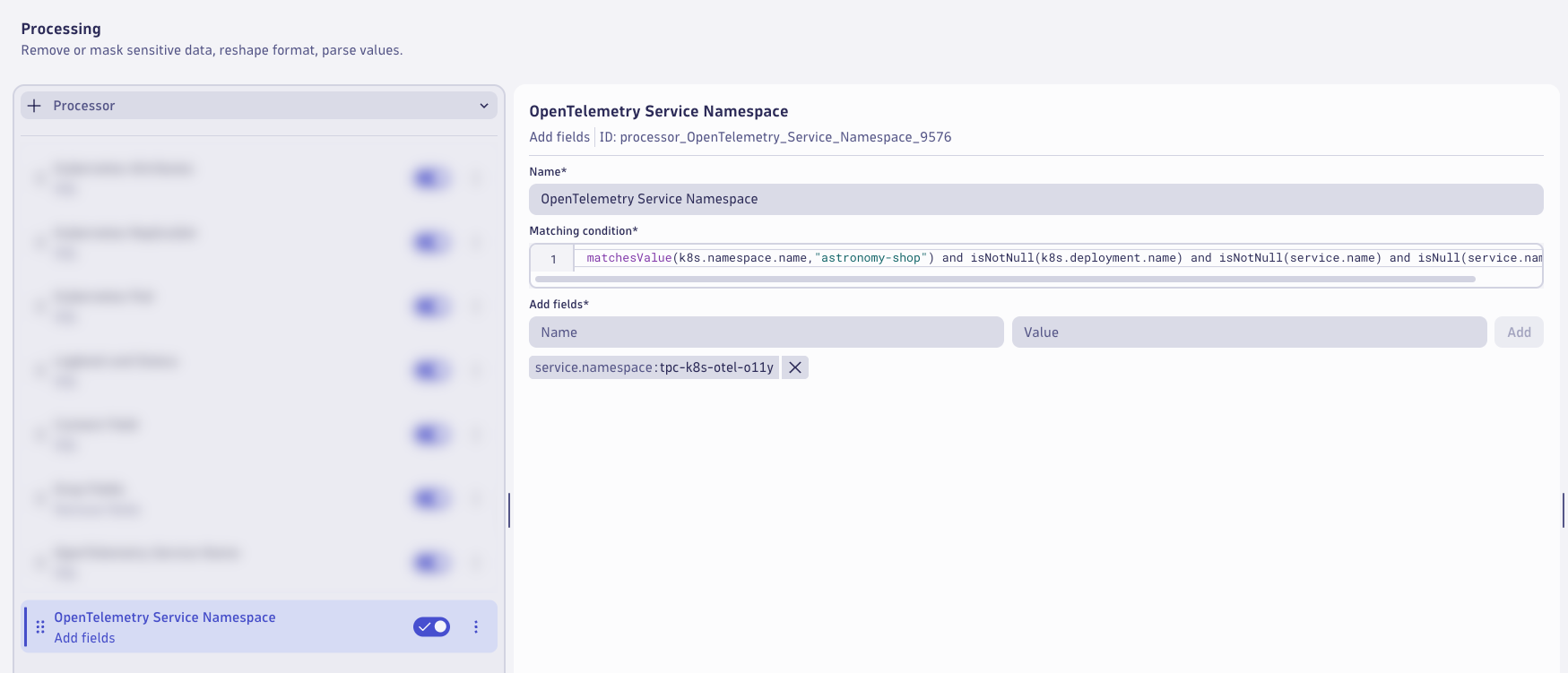Screen dimensions: 1568x673
Task: Click the Processing section heading
Action: pos(61,29)
